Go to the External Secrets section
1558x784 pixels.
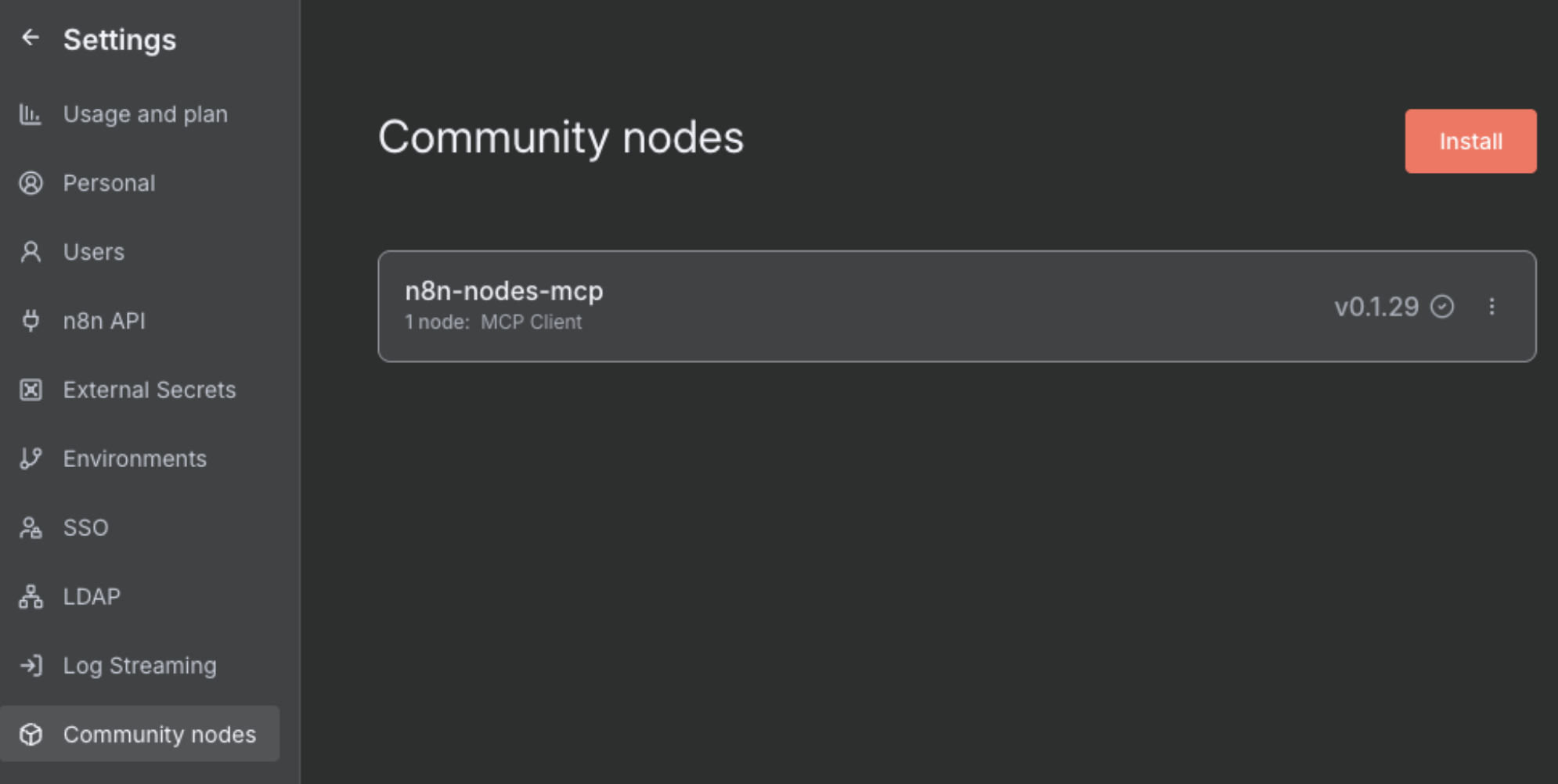[149, 390]
